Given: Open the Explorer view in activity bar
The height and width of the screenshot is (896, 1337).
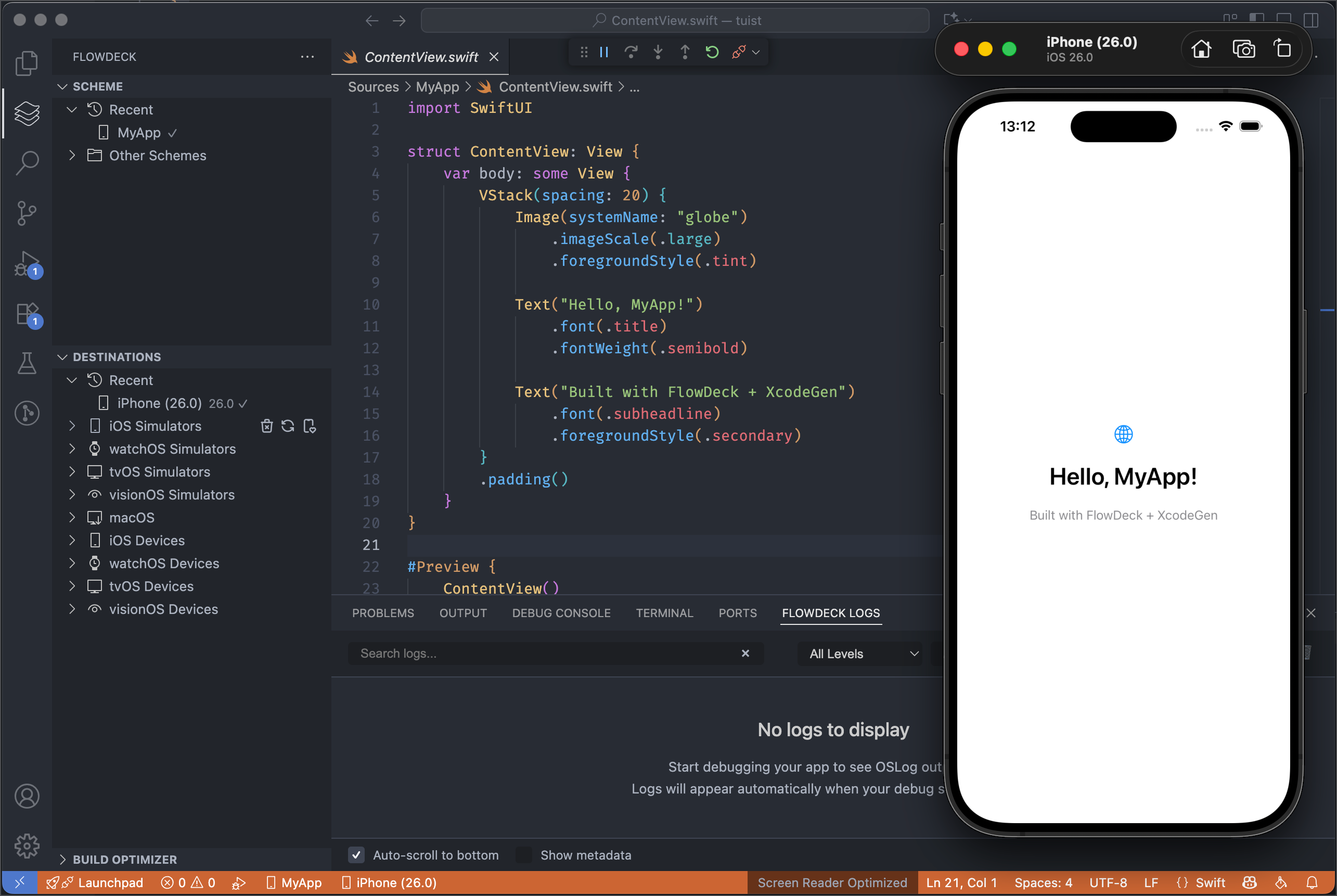Looking at the screenshot, I should click(27, 63).
